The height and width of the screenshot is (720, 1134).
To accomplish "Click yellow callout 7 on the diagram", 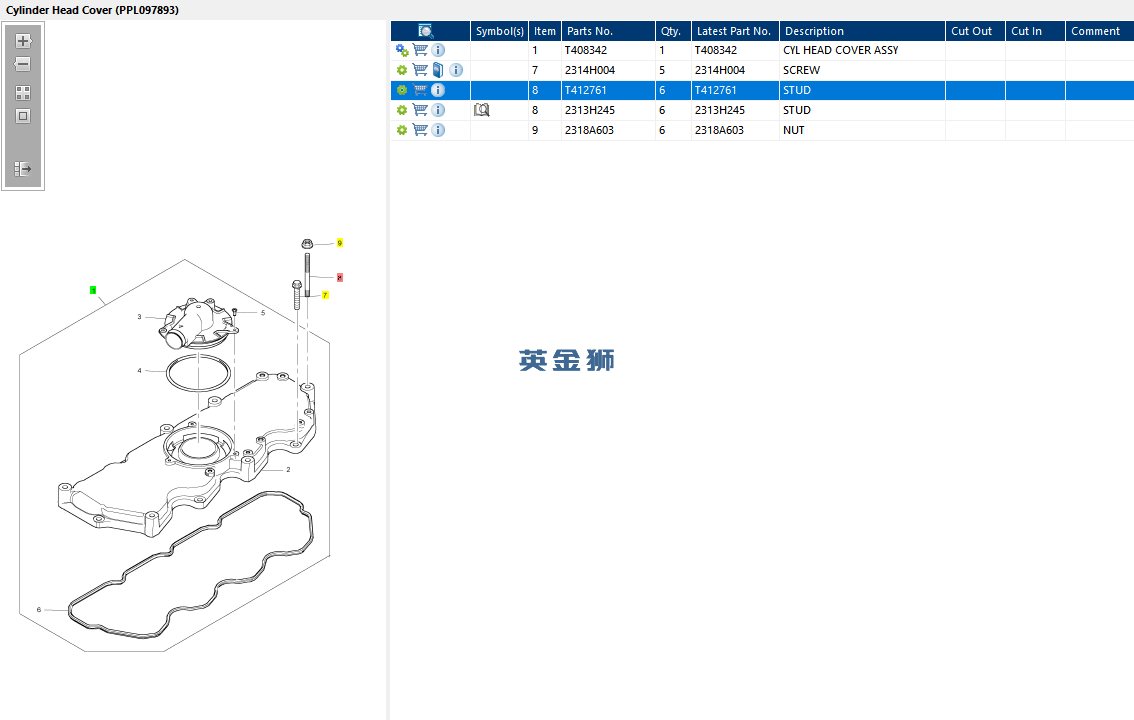I will [325, 295].
